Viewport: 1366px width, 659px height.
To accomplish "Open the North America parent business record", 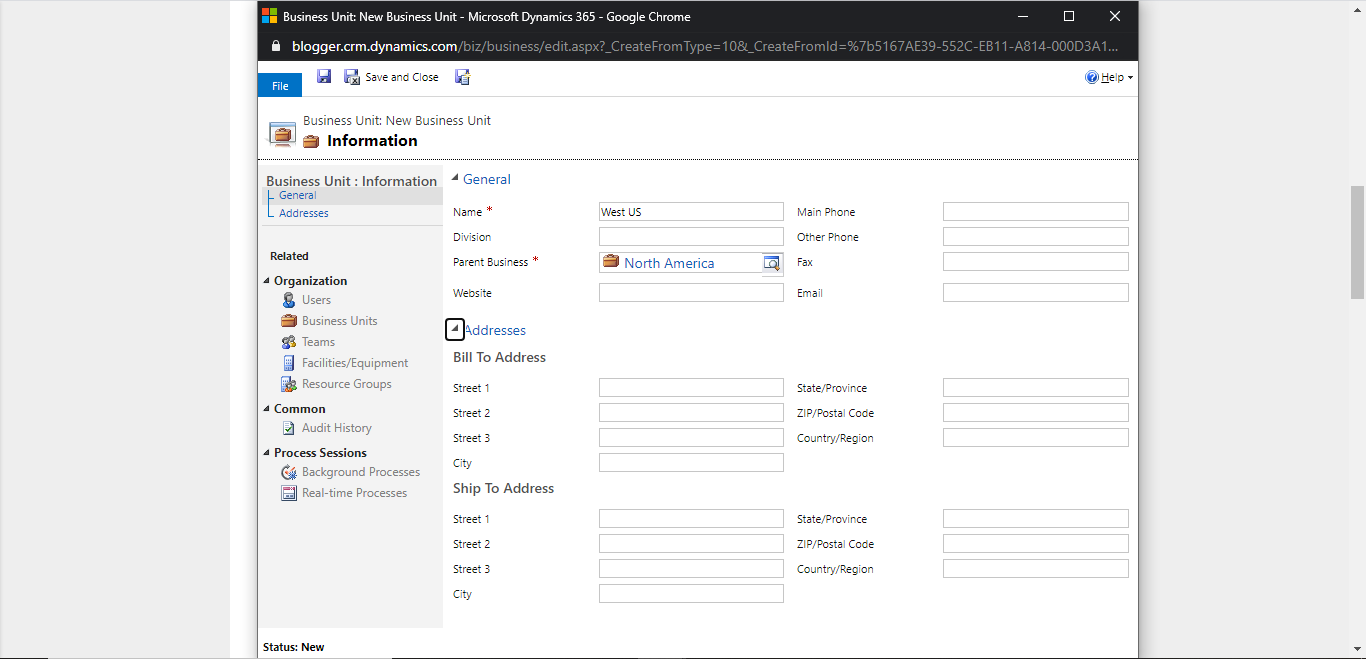I will pos(668,262).
